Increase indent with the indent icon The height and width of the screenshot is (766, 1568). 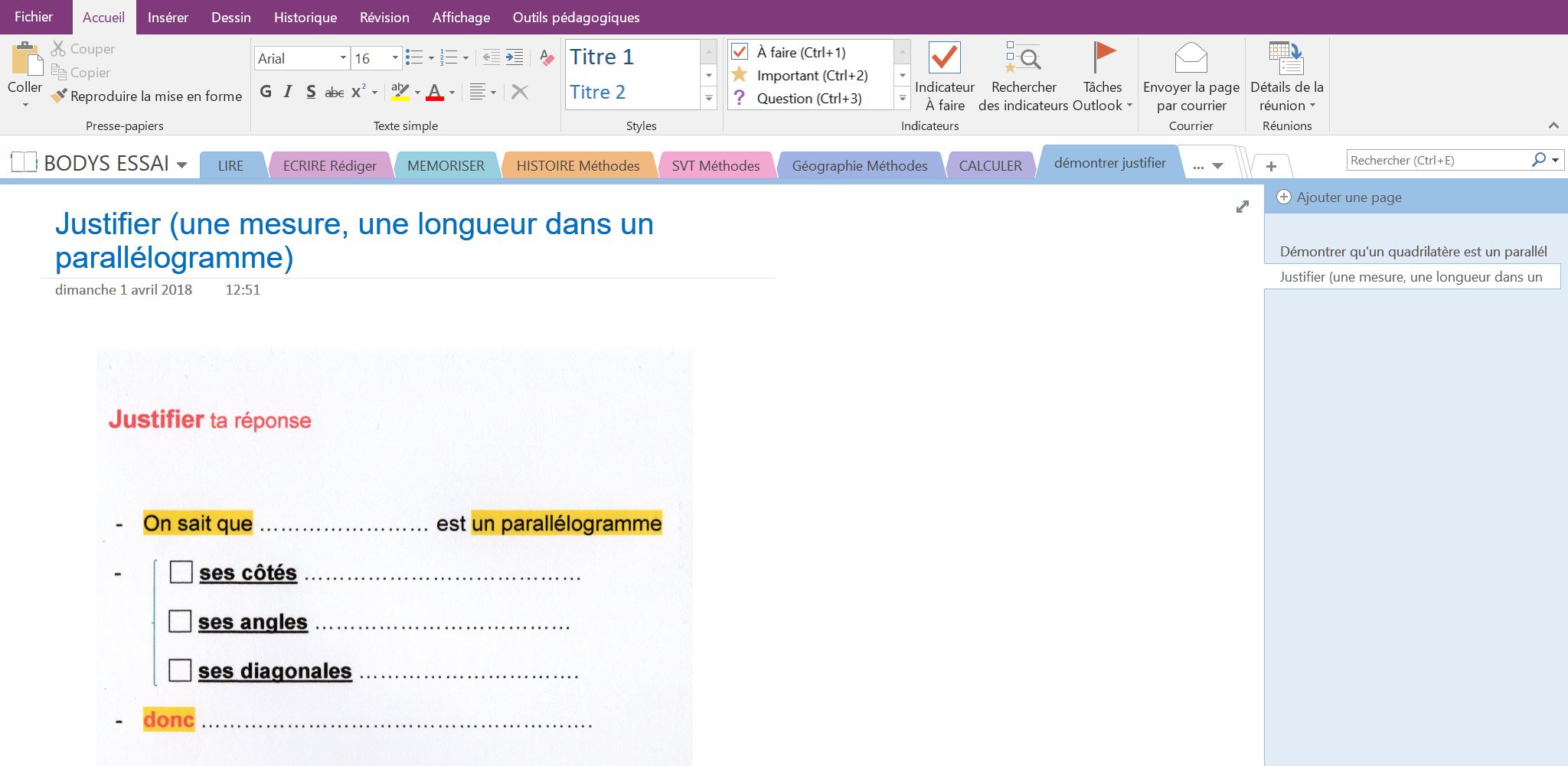click(514, 58)
